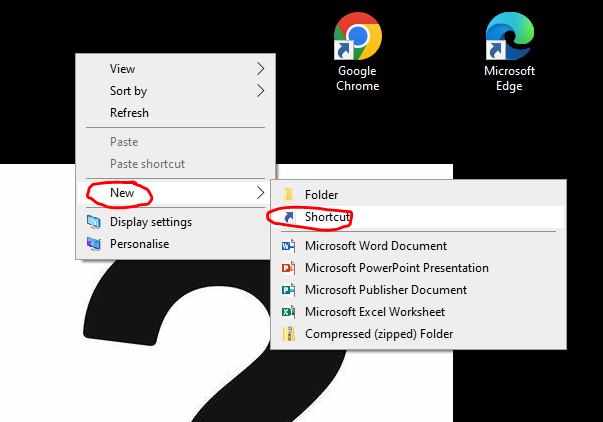
Task: Open the Sort by menu entry
Action: pyautogui.click(x=176, y=91)
